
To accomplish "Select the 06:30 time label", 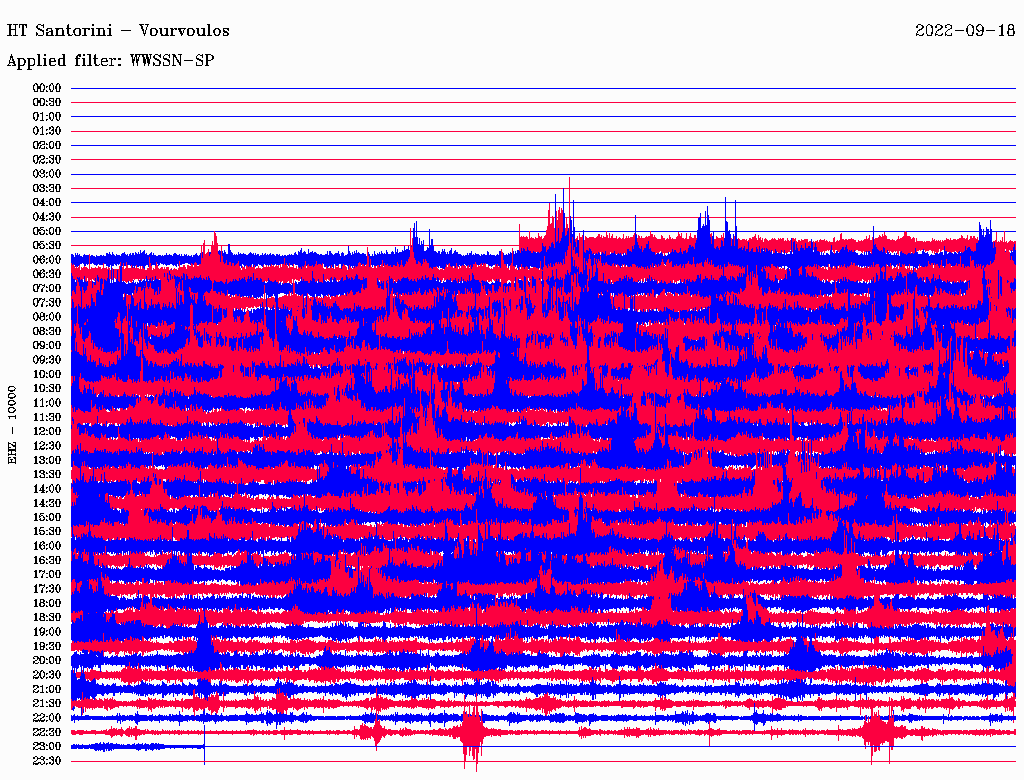I will 47,274.
